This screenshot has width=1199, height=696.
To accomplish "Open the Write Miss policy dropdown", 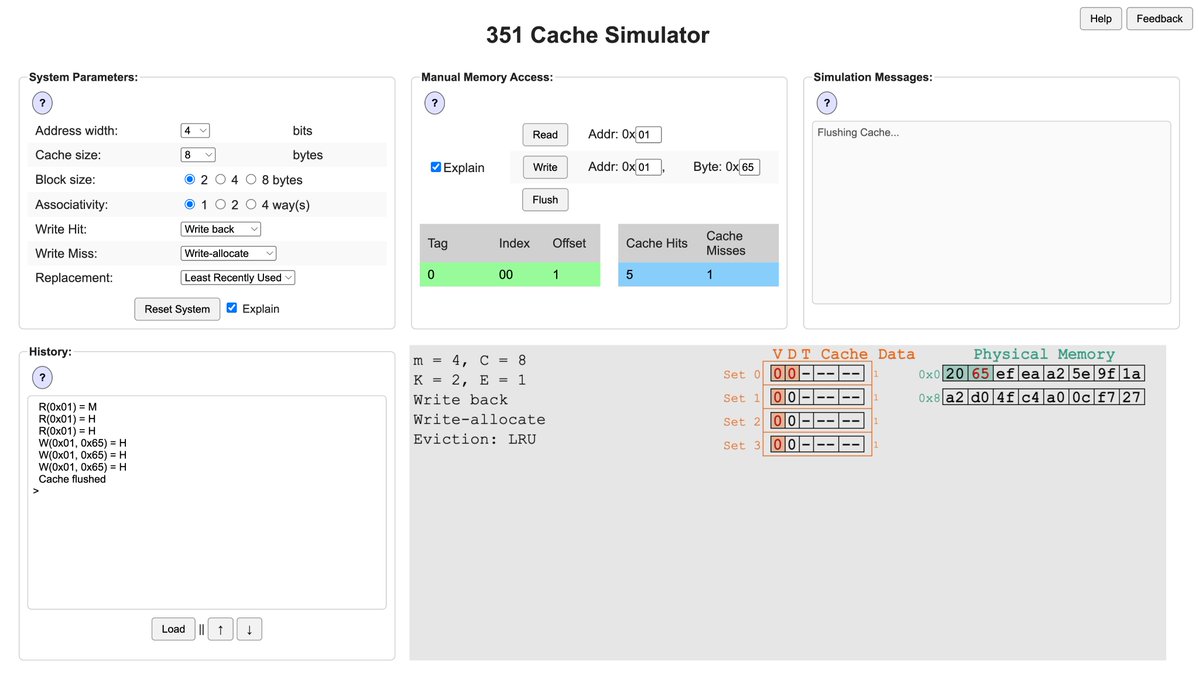I will point(228,253).
